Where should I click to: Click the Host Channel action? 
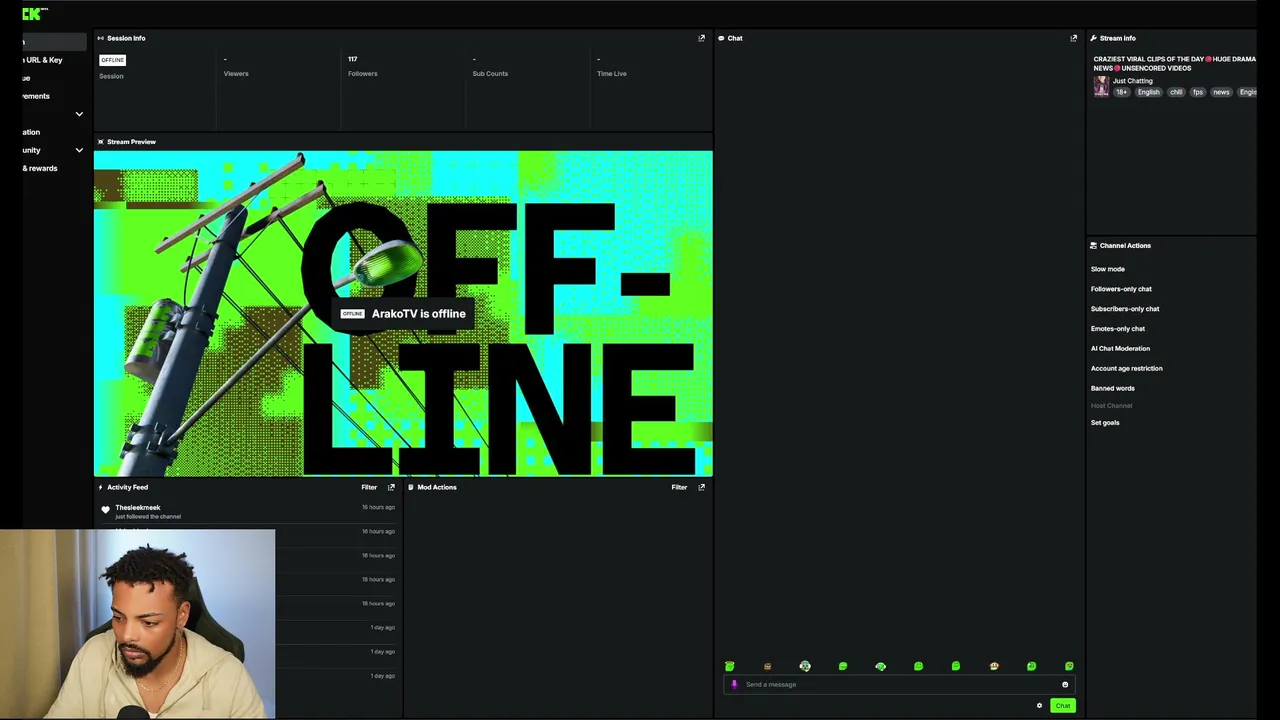pos(1111,406)
